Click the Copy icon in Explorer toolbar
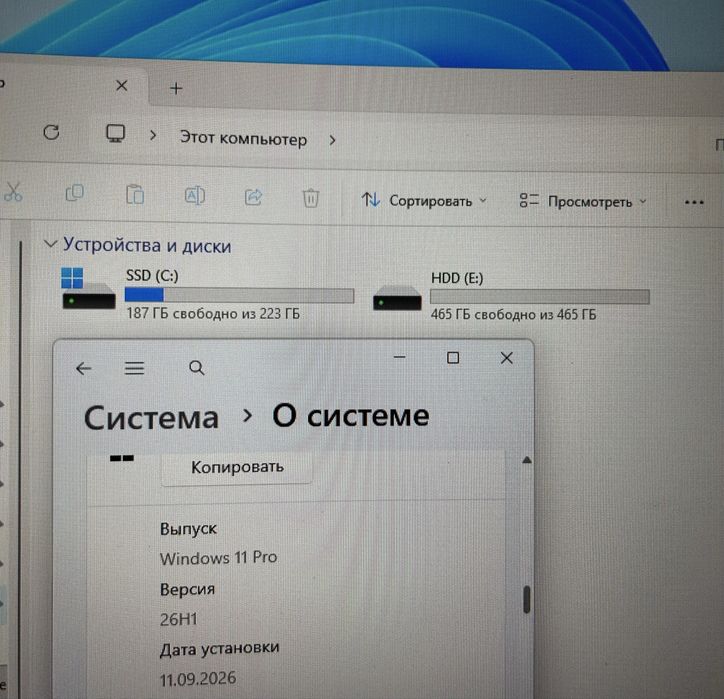Screen dimensions: 724x699 click(74, 193)
